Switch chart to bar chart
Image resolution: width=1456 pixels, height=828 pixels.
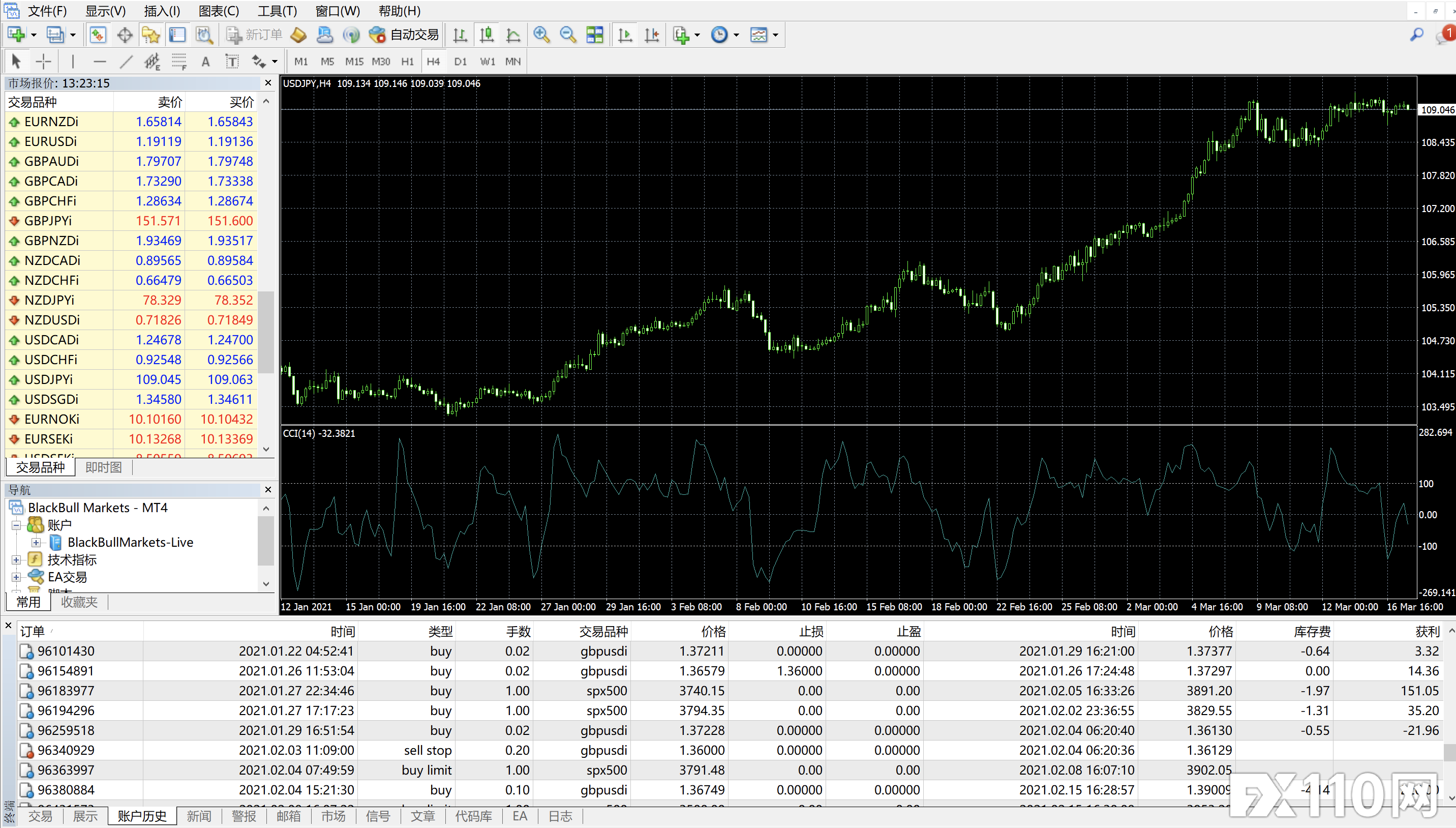(460, 35)
